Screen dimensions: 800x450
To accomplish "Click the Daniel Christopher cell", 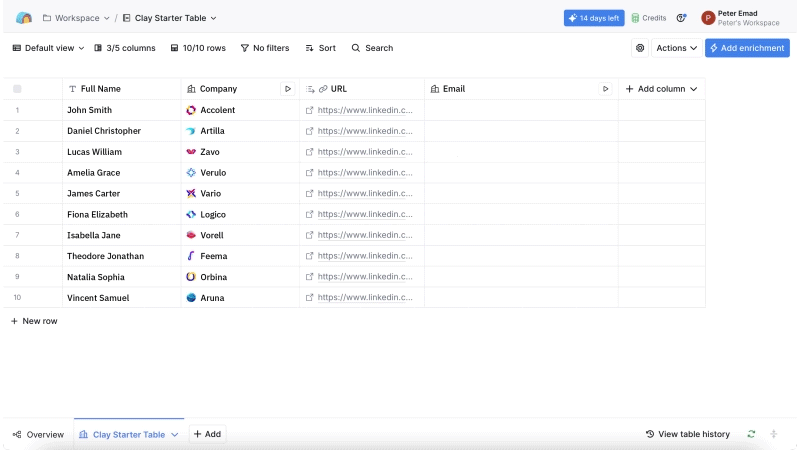I will pos(121,131).
